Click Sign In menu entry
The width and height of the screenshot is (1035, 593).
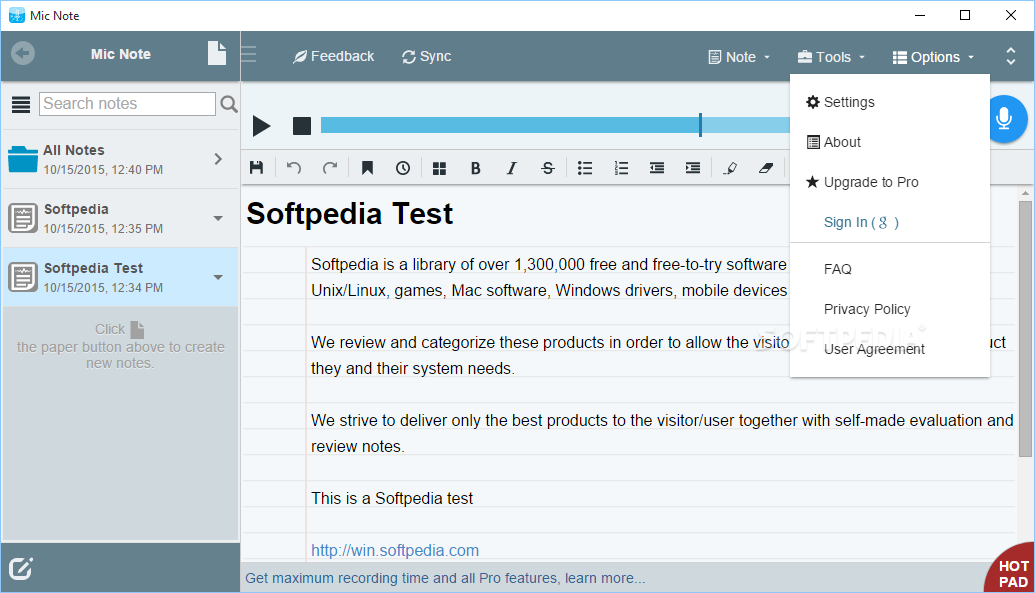click(x=889, y=223)
